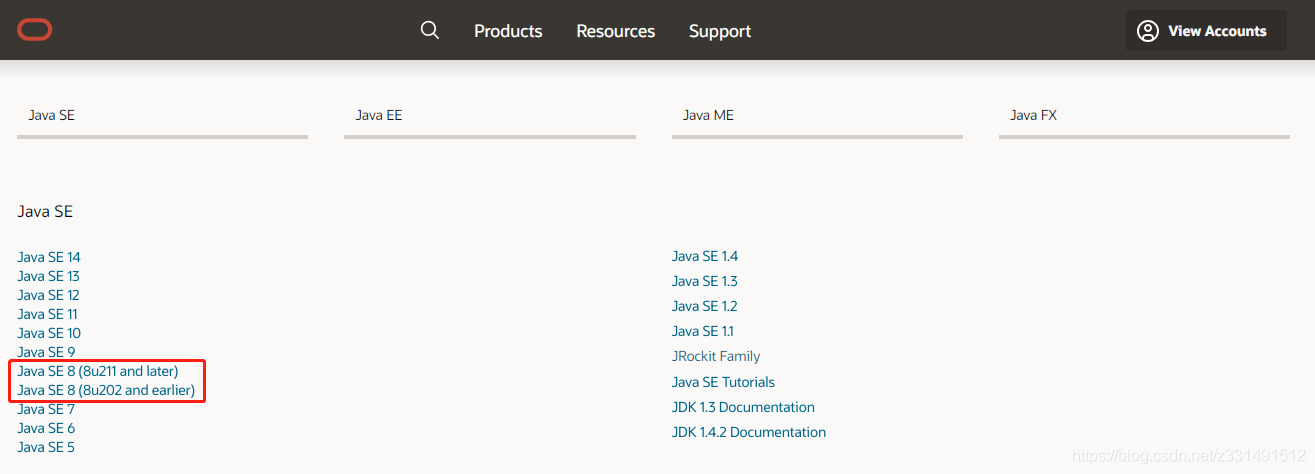Open the Java SE 12 link
Viewport: 1315px width, 474px height.
[48, 295]
